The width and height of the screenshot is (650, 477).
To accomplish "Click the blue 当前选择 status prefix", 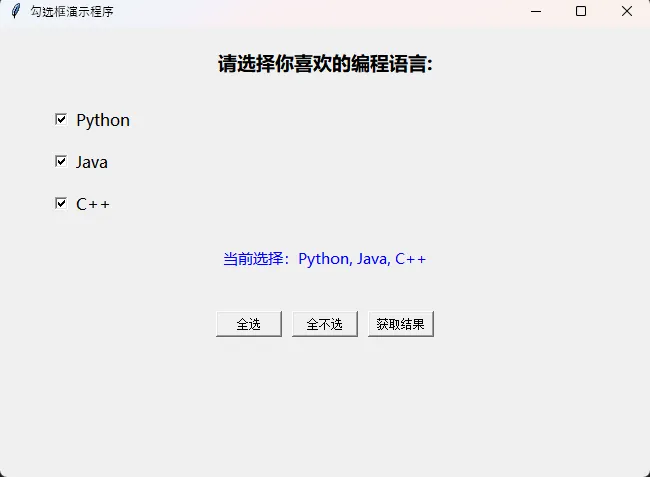I will [258, 259].
